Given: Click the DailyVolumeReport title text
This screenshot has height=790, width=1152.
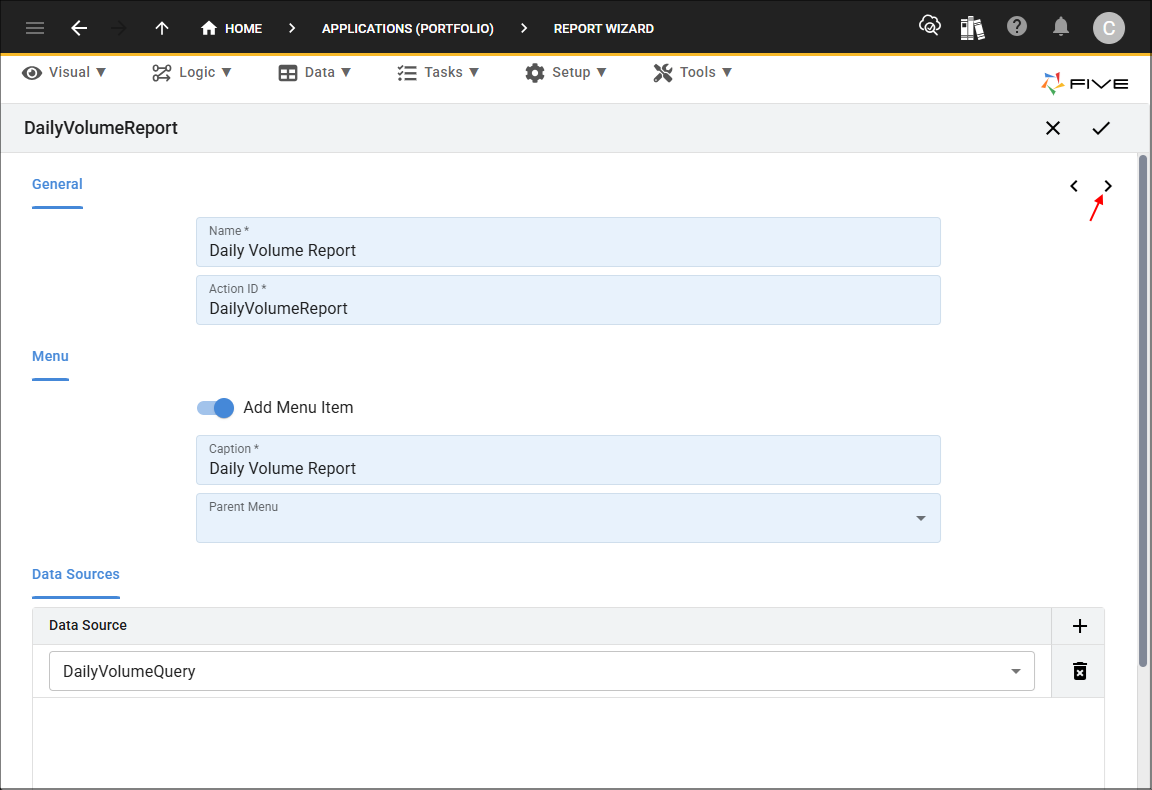Looking at the screenshot, I should [101, 128].
